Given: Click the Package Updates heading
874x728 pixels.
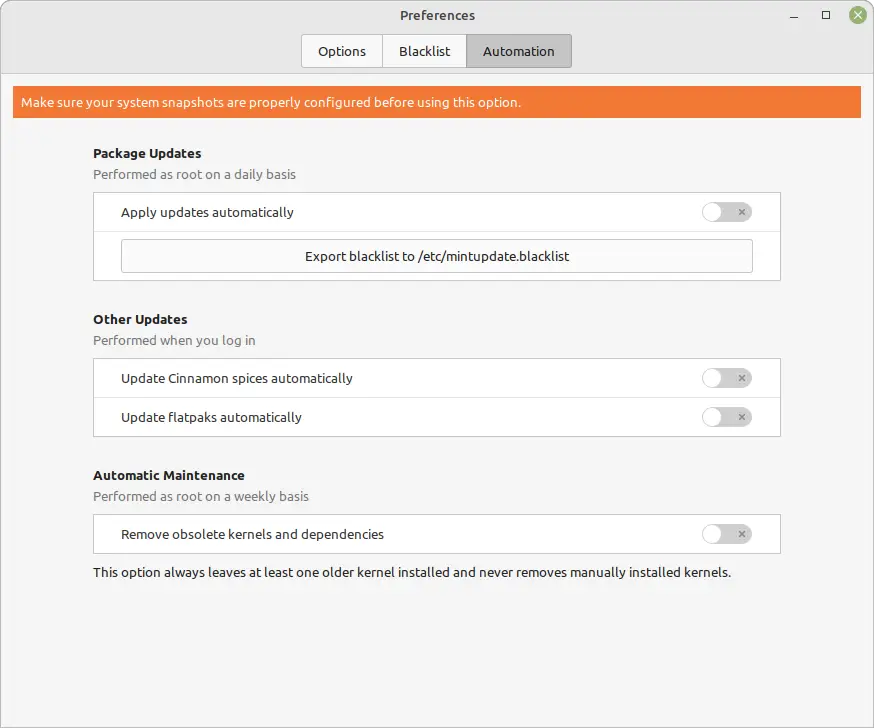Looking at the screenshot, I should pyautogui.click(x=147, y=153).
